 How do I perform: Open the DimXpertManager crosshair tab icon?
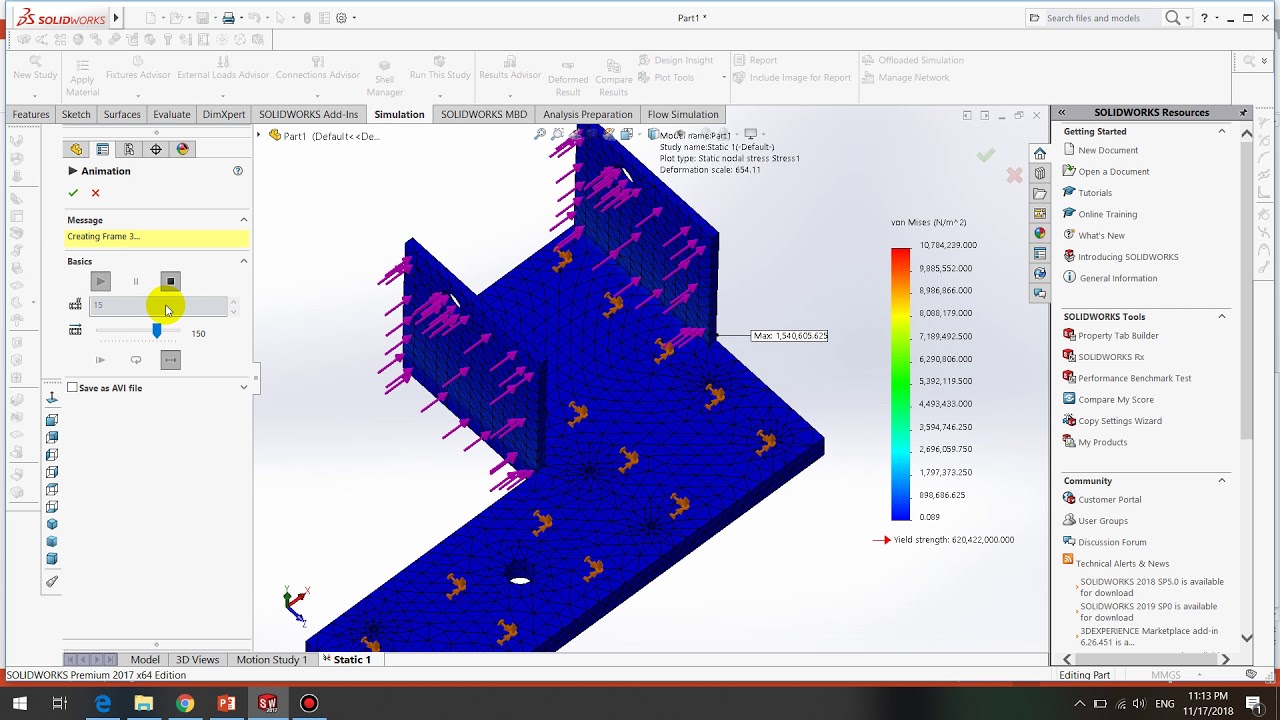click(x=156, y=149)
